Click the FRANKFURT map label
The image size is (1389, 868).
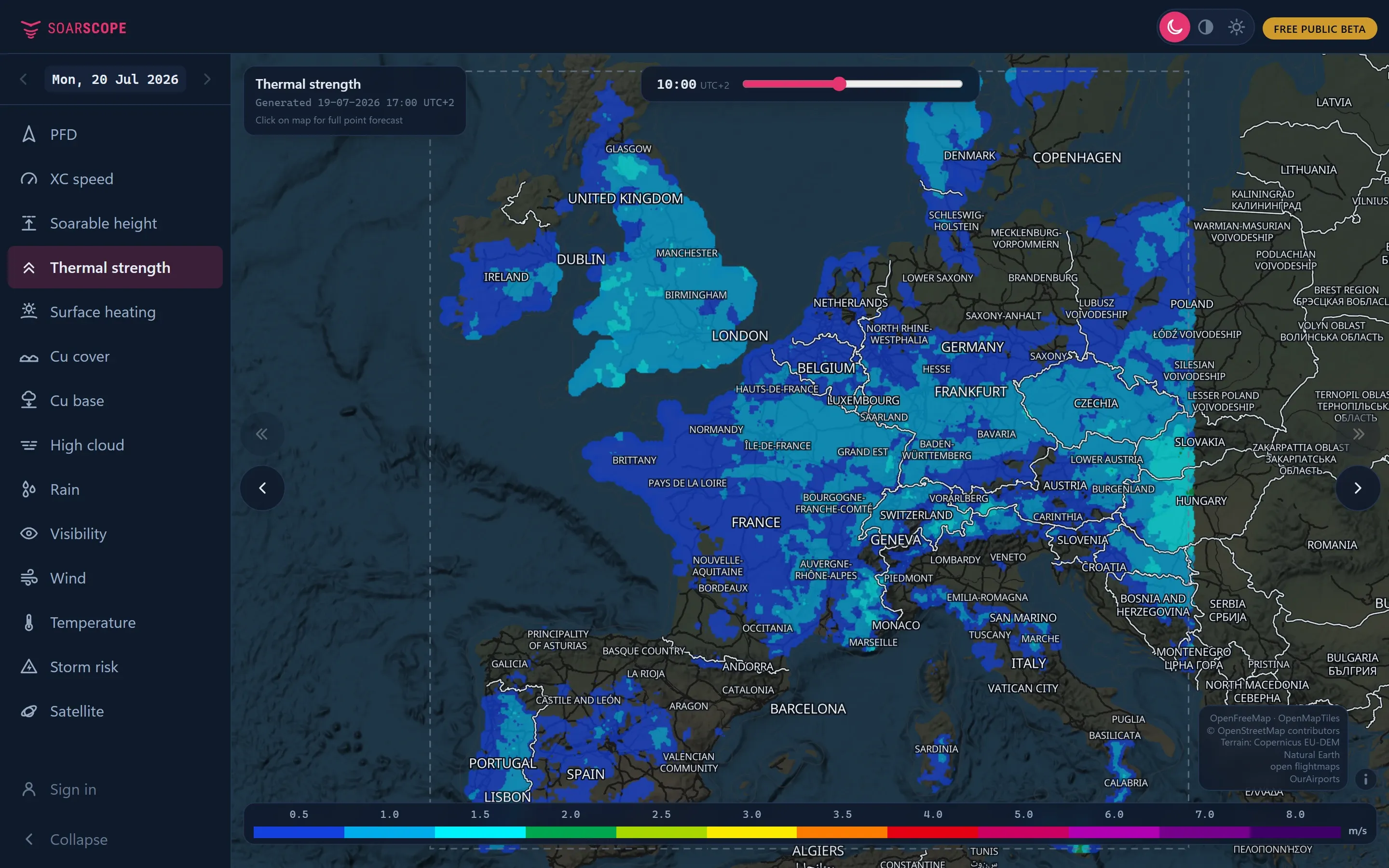970,392
